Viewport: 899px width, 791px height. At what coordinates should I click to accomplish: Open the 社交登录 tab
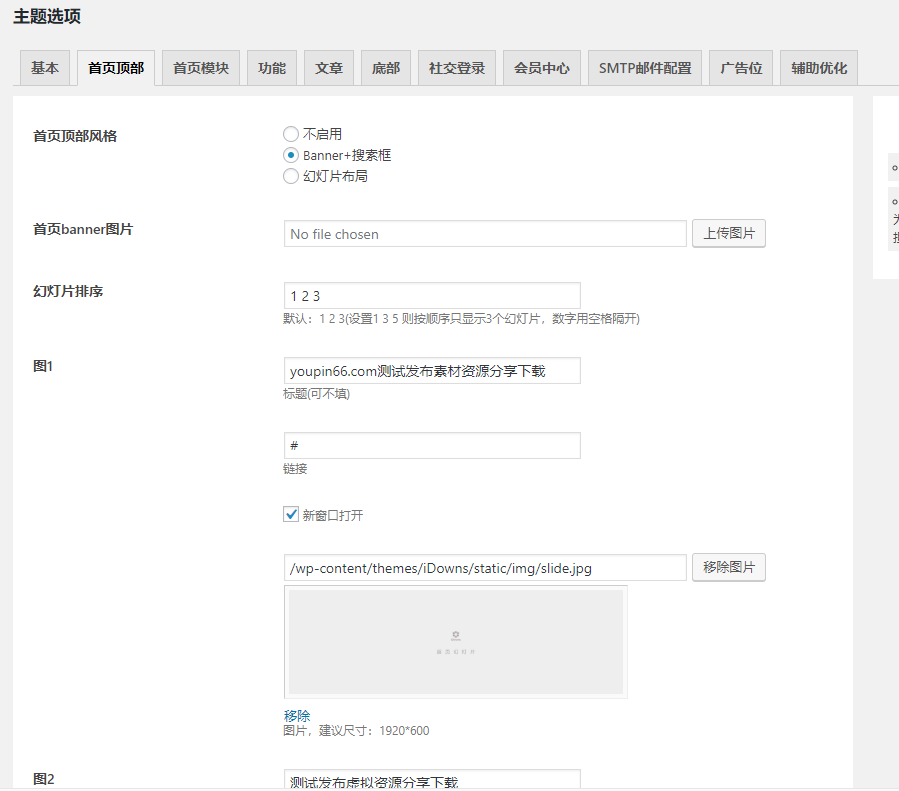point(456,67)
